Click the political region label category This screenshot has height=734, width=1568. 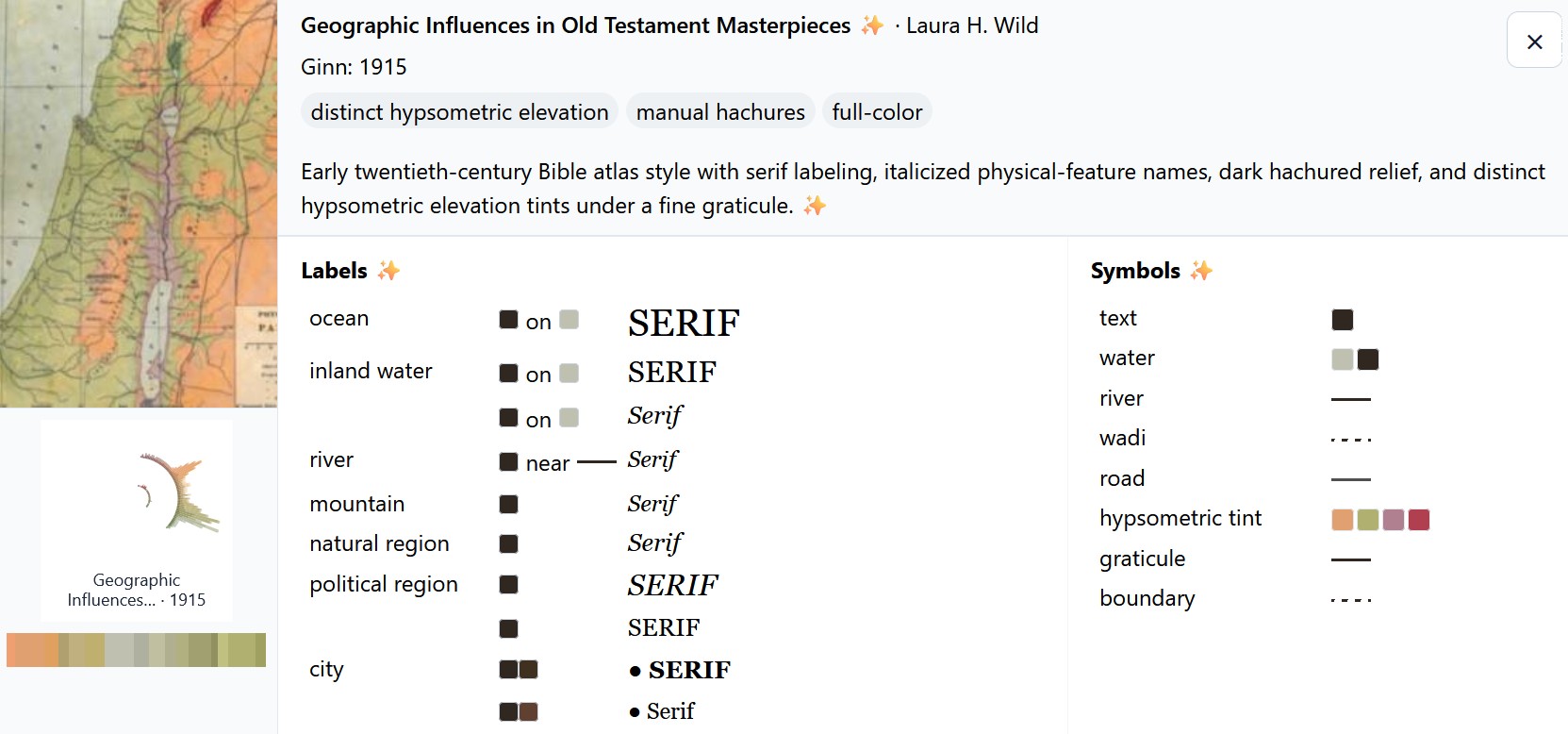pos(384,585)
